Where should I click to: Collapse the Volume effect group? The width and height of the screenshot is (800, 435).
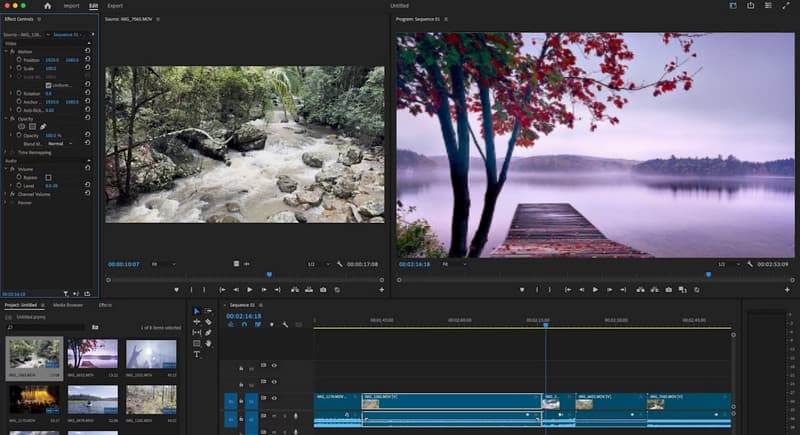pos(6,169)
